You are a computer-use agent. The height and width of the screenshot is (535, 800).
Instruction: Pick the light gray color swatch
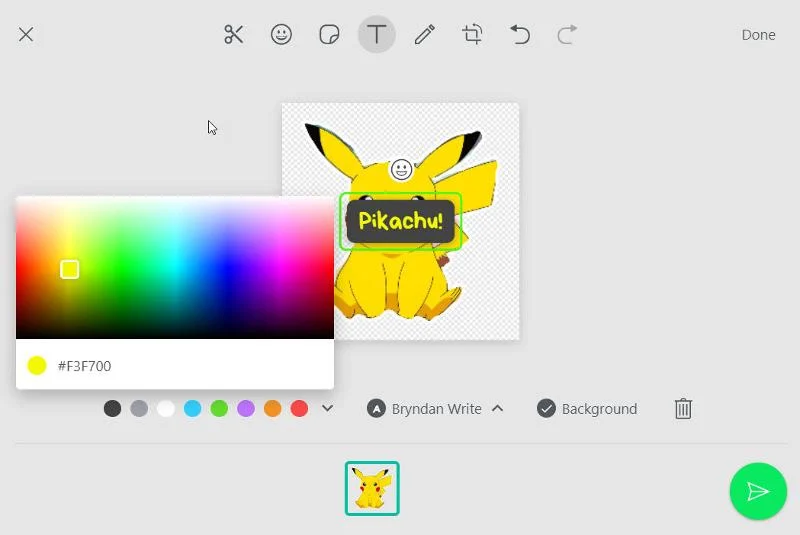pyautogui.click(x=139, y=409)
